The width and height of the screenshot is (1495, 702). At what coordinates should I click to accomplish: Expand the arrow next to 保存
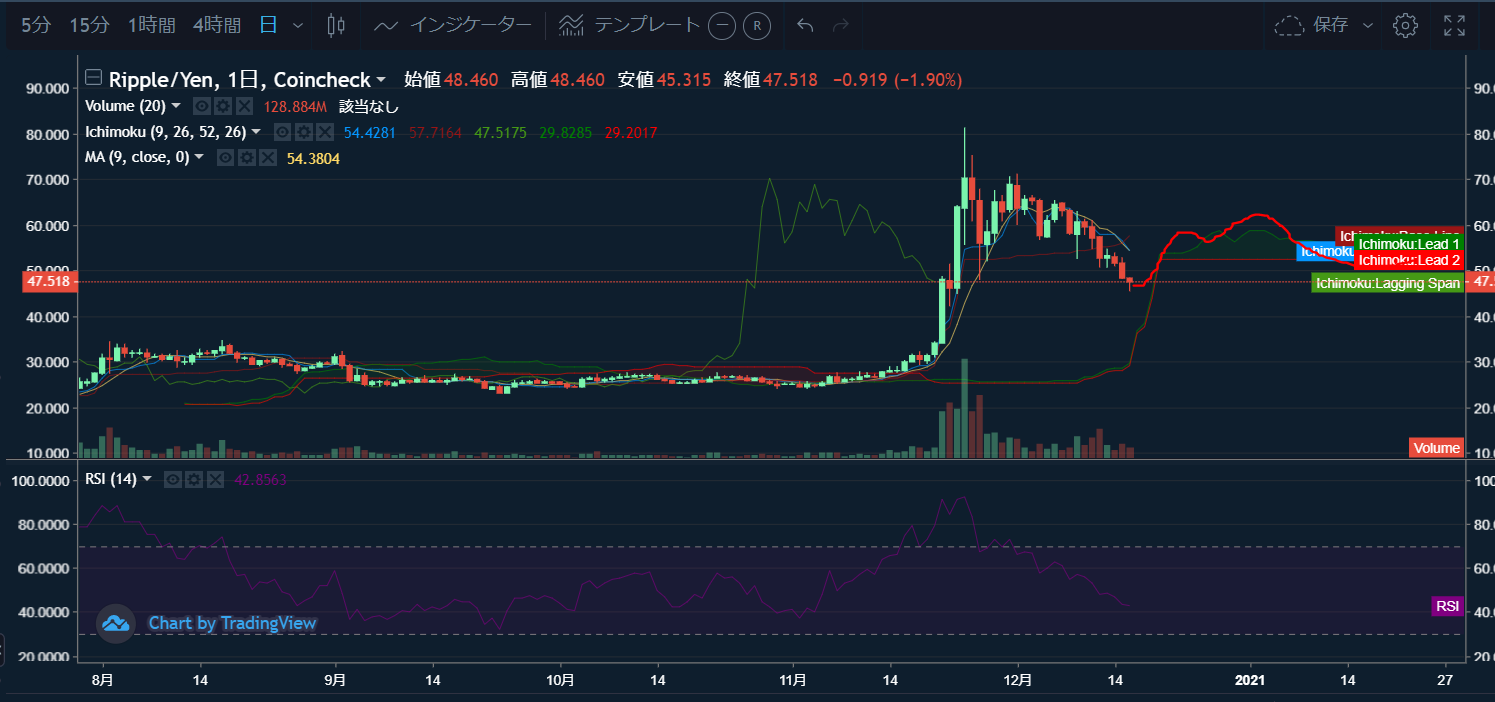pos(1368,26)
